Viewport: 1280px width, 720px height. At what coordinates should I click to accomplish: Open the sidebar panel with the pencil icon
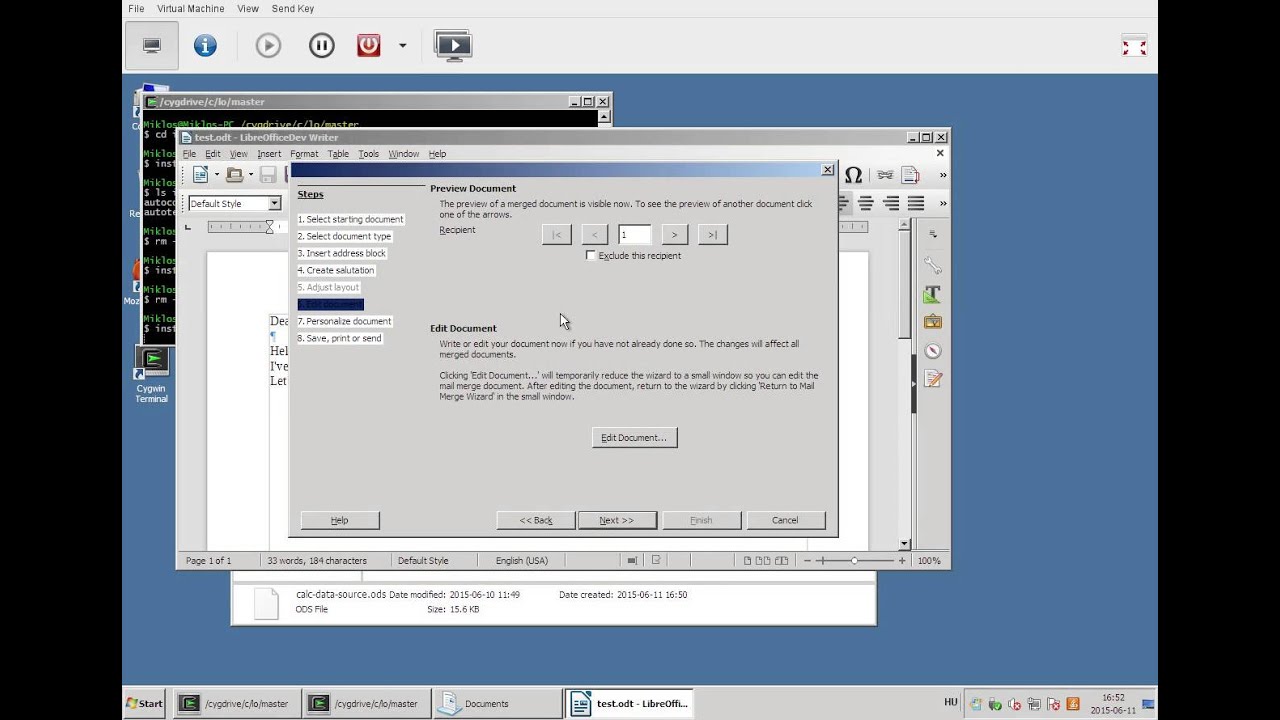tap(932, 379)
